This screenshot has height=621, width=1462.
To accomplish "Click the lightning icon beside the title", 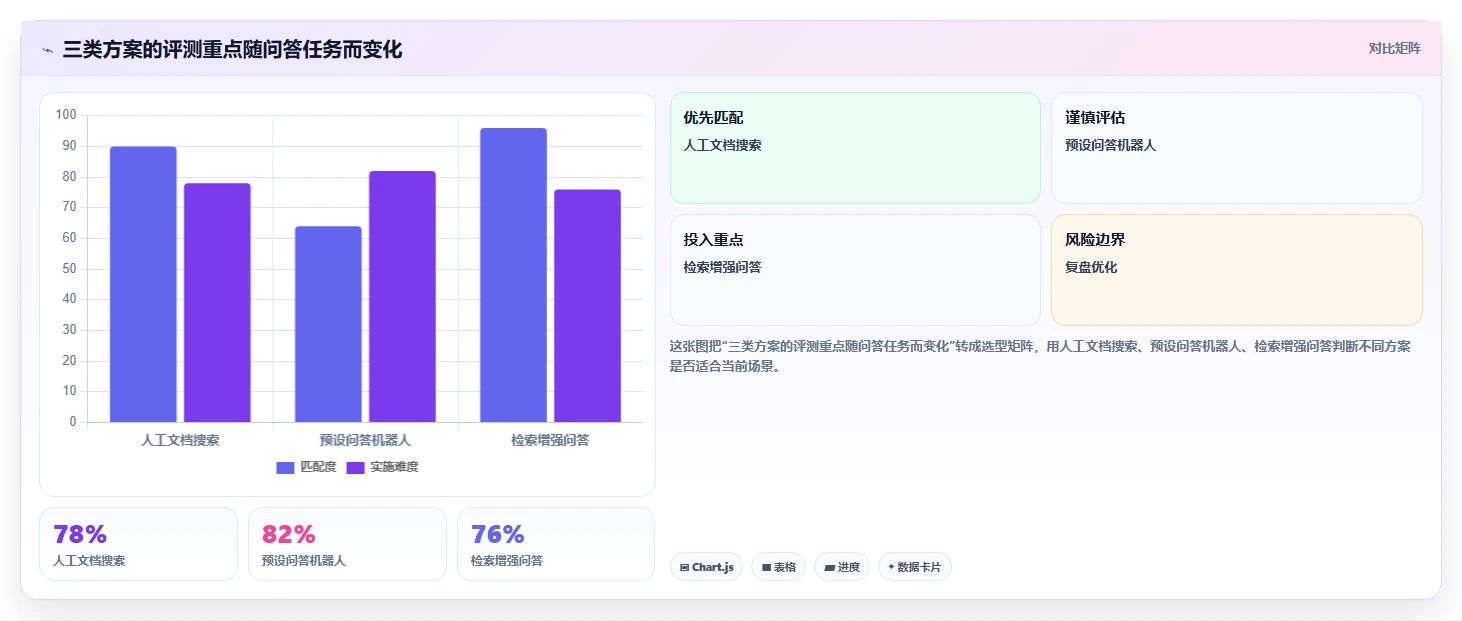I will click(x=47, y=50).
